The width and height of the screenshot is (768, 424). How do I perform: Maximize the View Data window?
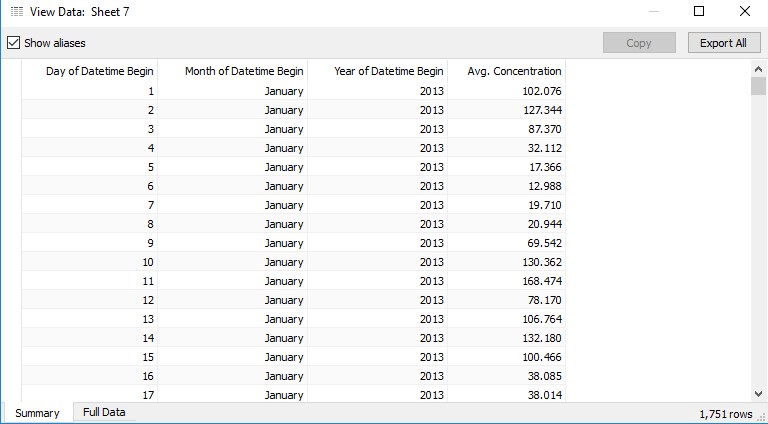tap(699, 11)
